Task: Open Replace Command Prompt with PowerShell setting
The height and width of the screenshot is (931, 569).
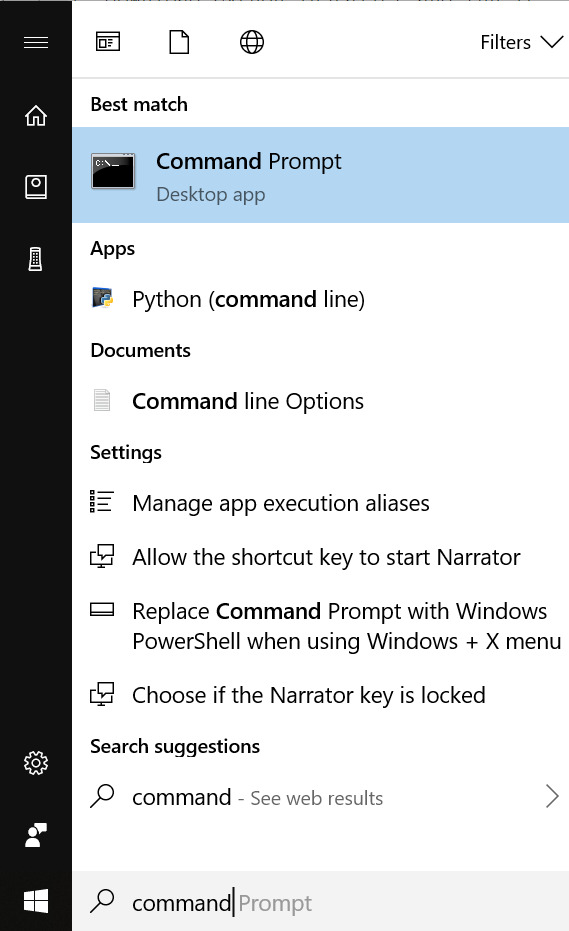Action: 321,626
